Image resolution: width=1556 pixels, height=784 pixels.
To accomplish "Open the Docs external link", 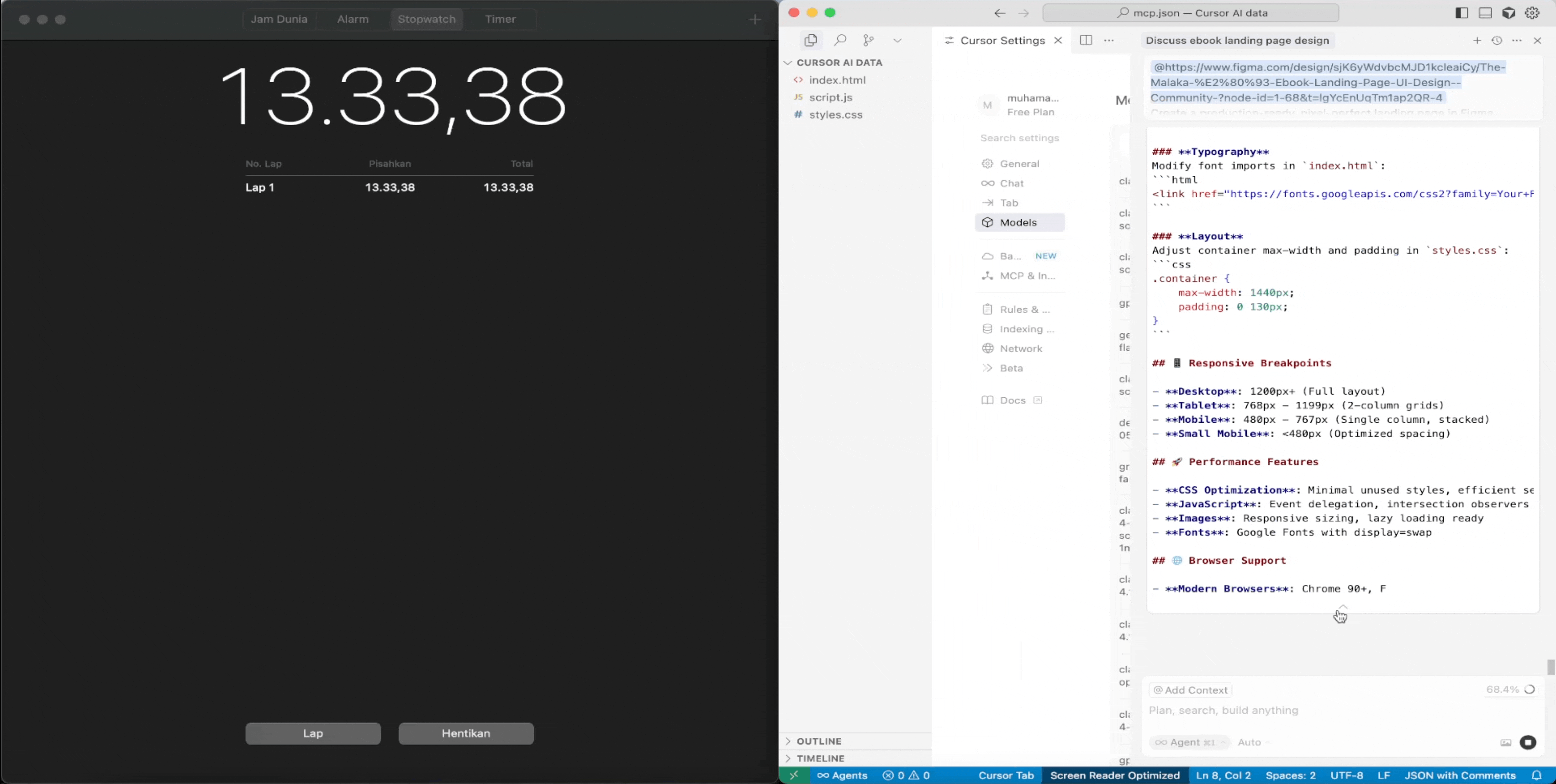I will point(1013,400).
